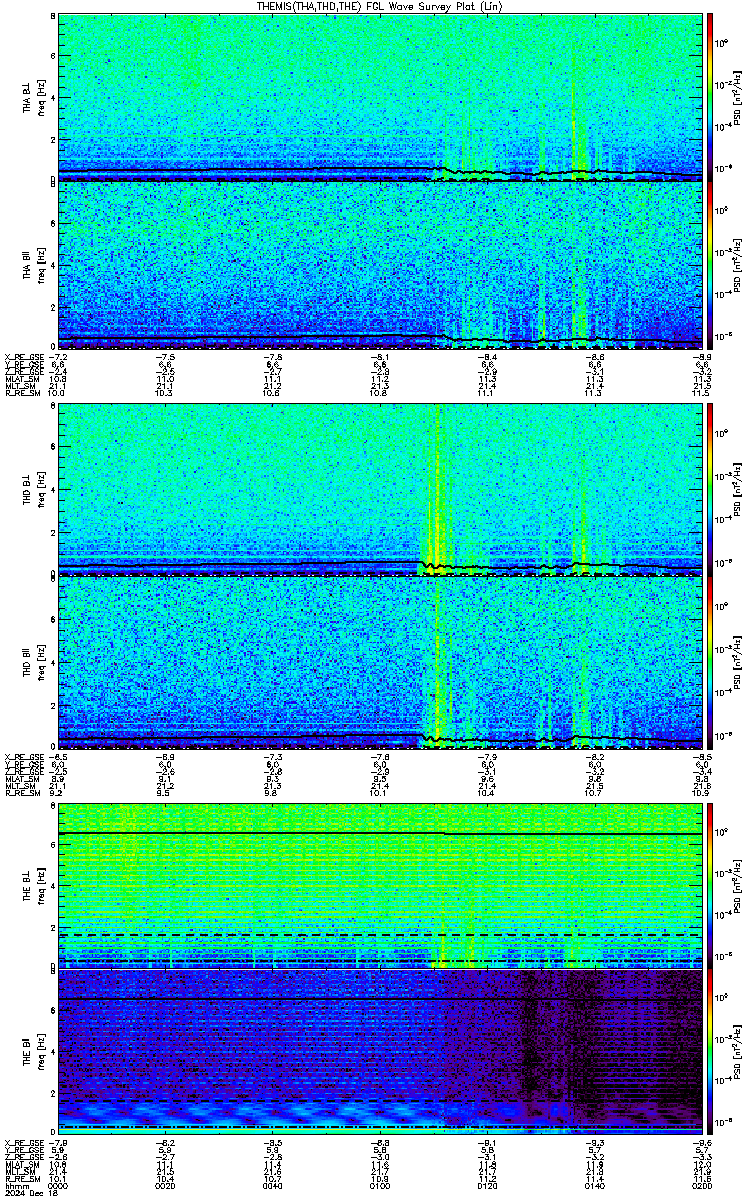Click the 0140 time tick label
This screenshot has height=1200, width=750.
tap(594, 1185)
